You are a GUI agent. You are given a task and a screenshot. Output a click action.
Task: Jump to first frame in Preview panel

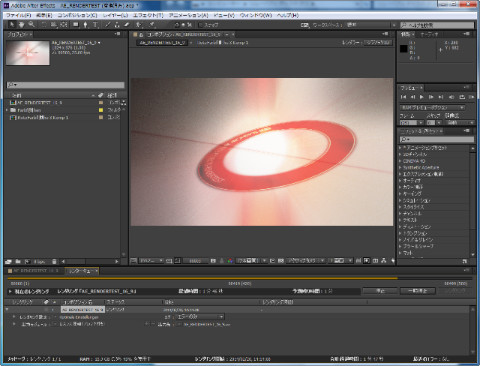point(403,97)
